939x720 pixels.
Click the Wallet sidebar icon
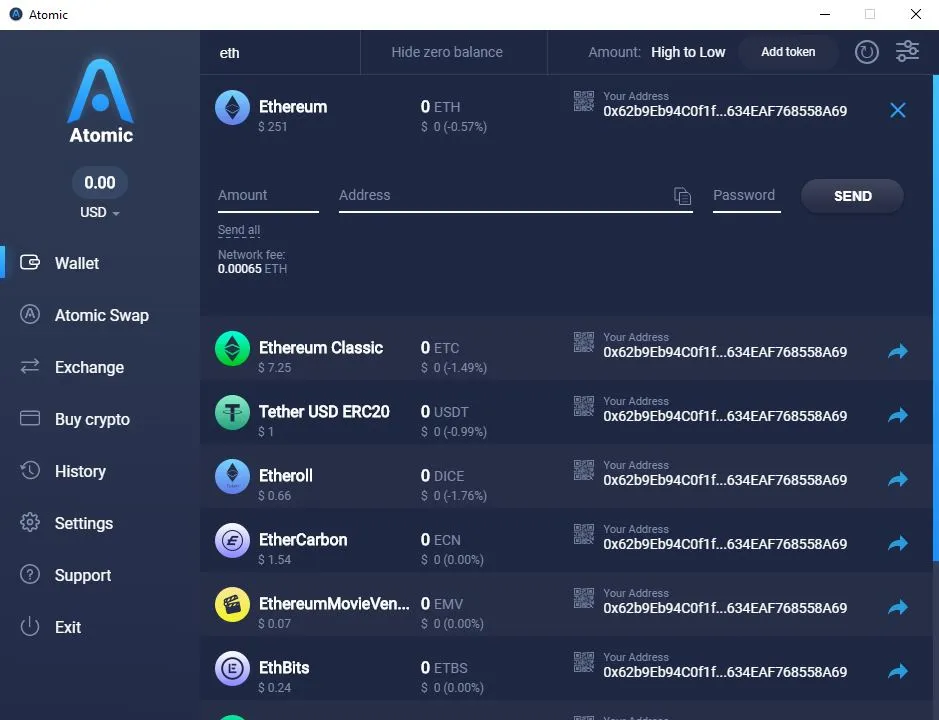pos(30,262)
